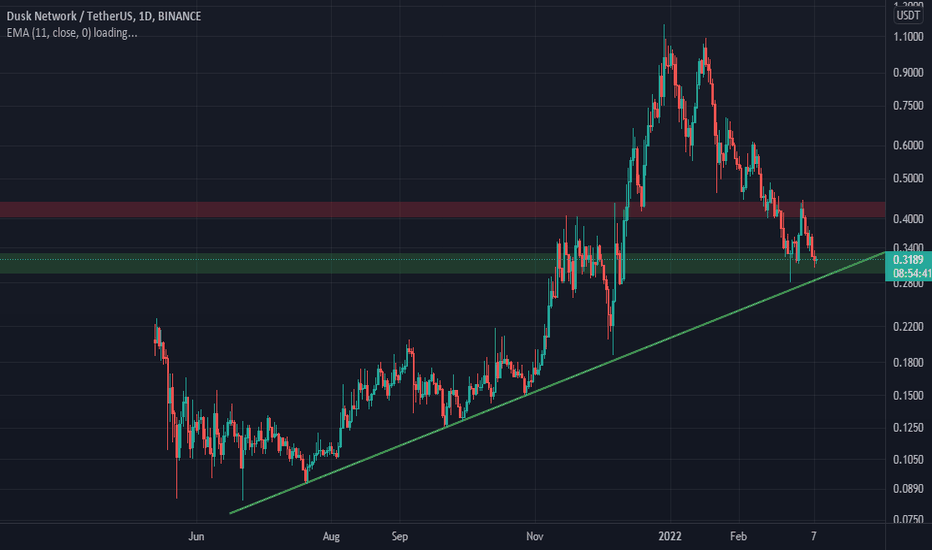This screenshot has height=550, width=932.
Task: Click the 2022 date label on time axis
Action: (670, 536)
